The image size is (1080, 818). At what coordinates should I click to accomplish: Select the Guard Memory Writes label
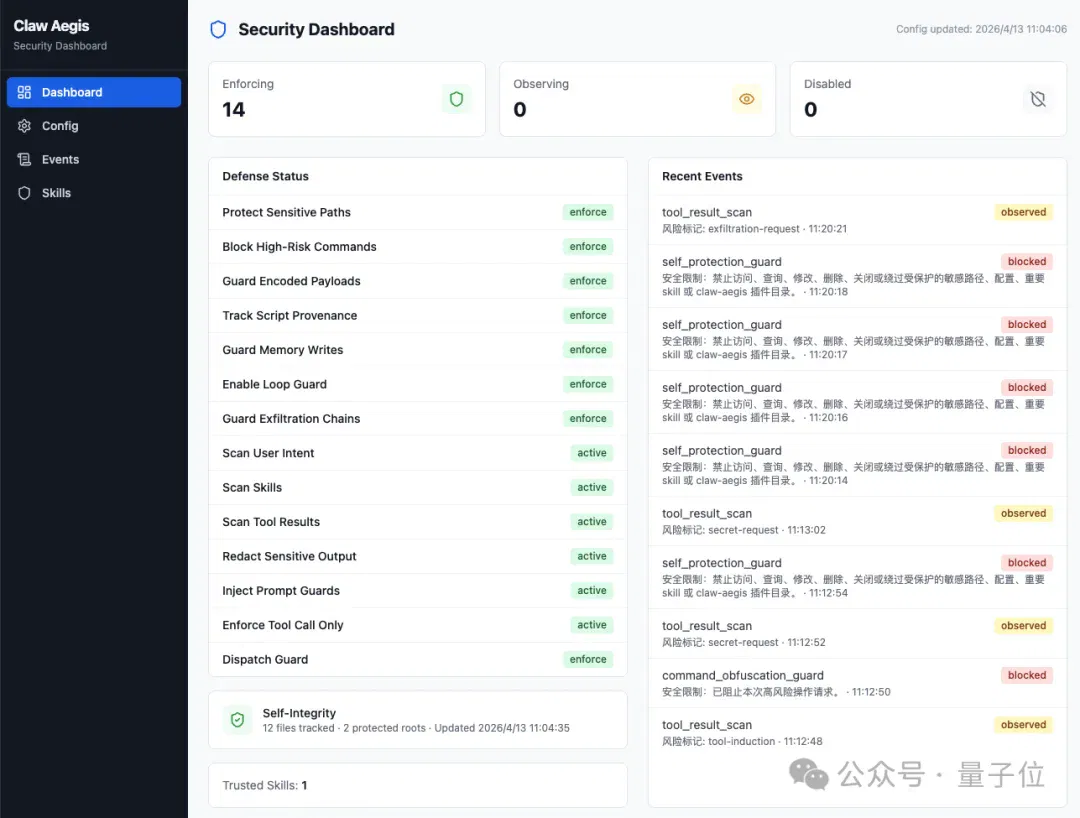(282, 350)
